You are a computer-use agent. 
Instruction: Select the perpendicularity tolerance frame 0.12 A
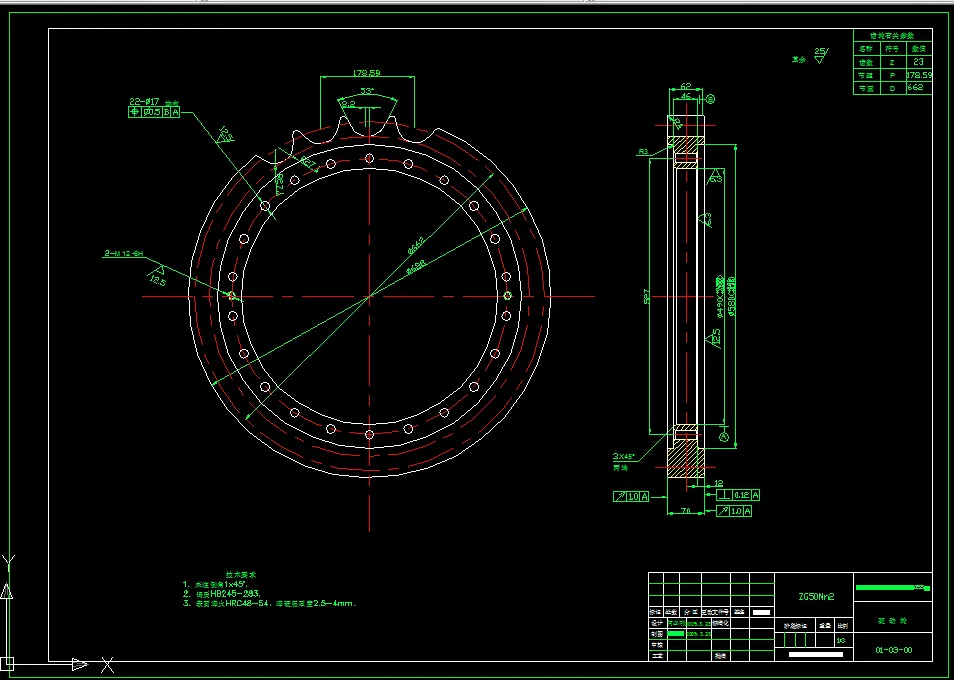pos(739,495)
